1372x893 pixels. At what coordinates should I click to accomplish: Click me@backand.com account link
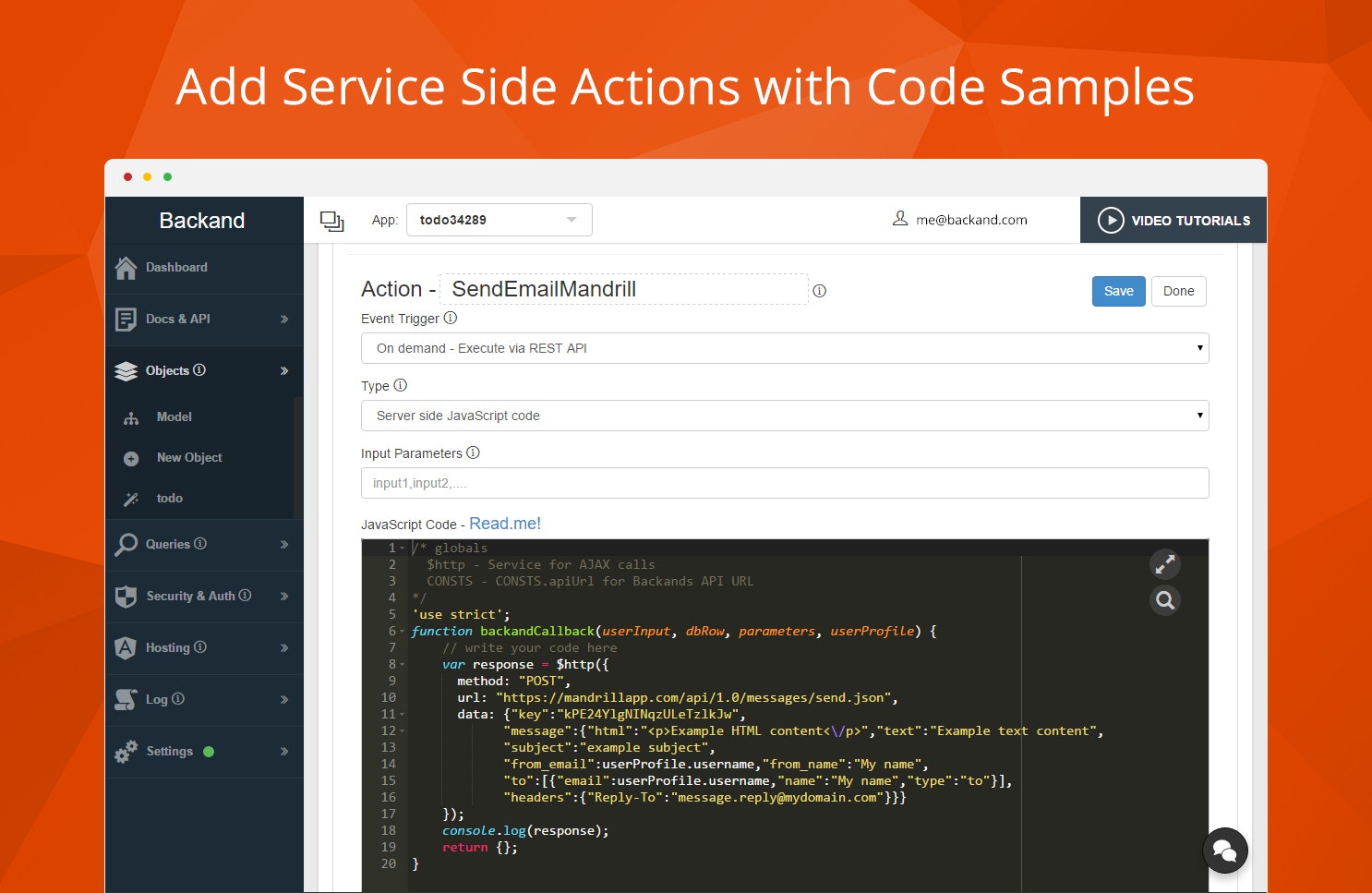[x=971, y=220]
